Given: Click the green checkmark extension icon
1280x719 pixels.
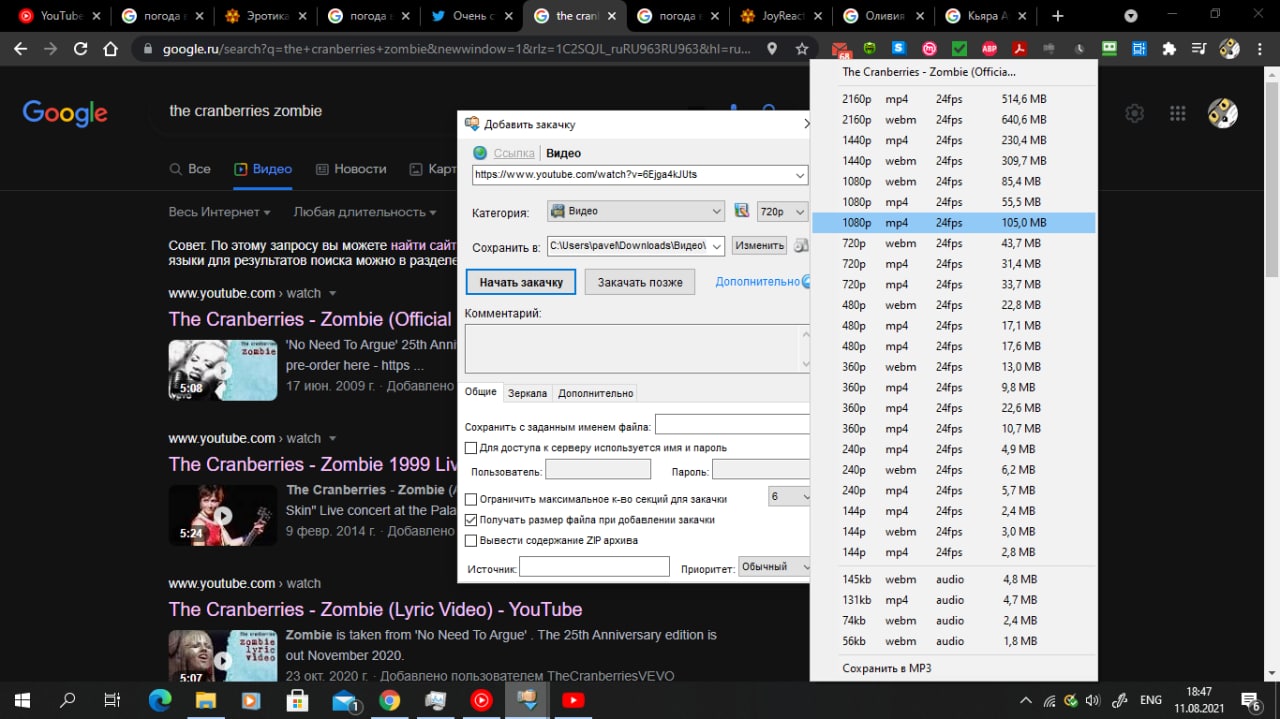Looking at the screenshot, I should (x=959, y=49).
